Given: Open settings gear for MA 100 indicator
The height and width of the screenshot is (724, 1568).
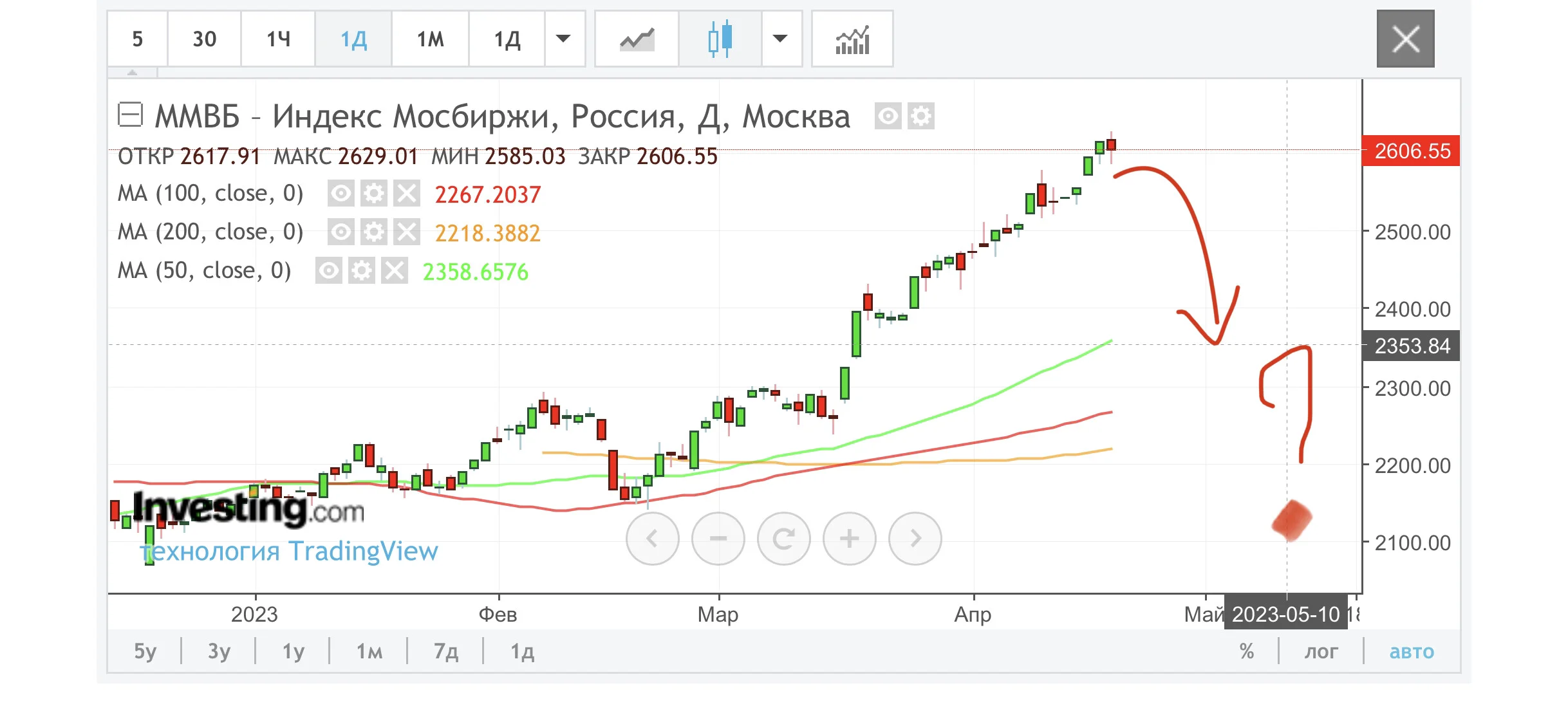Looking at the screenshot, I should click(374, 194).
